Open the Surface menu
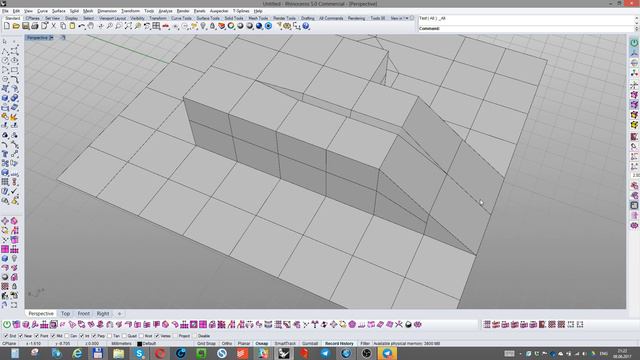This screenshot has height=360, width=640. tap(58, 11)
